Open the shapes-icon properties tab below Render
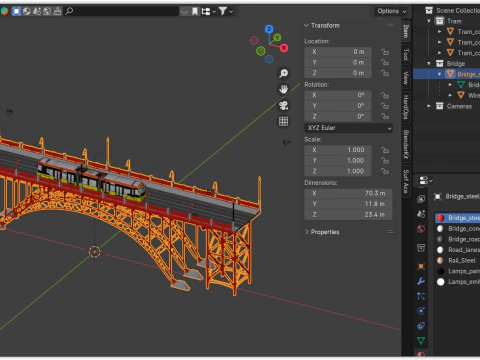This screenshot has height=360, width=480. 421,214
